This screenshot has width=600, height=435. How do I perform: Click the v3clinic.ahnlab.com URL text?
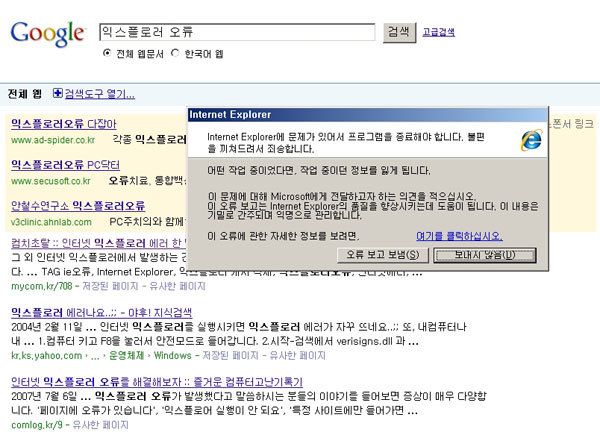pos(51,222)
